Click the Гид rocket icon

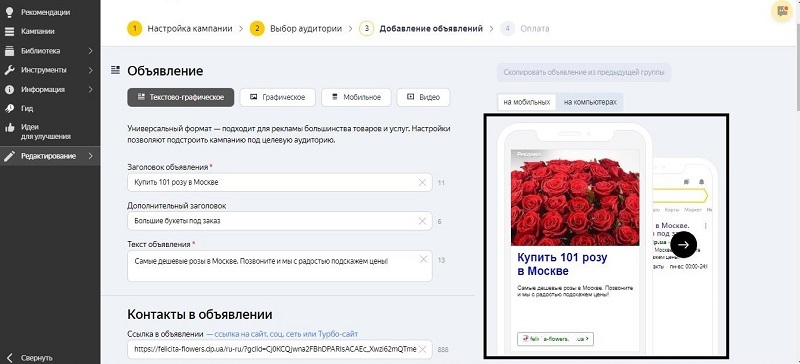(x=9, y=108)
